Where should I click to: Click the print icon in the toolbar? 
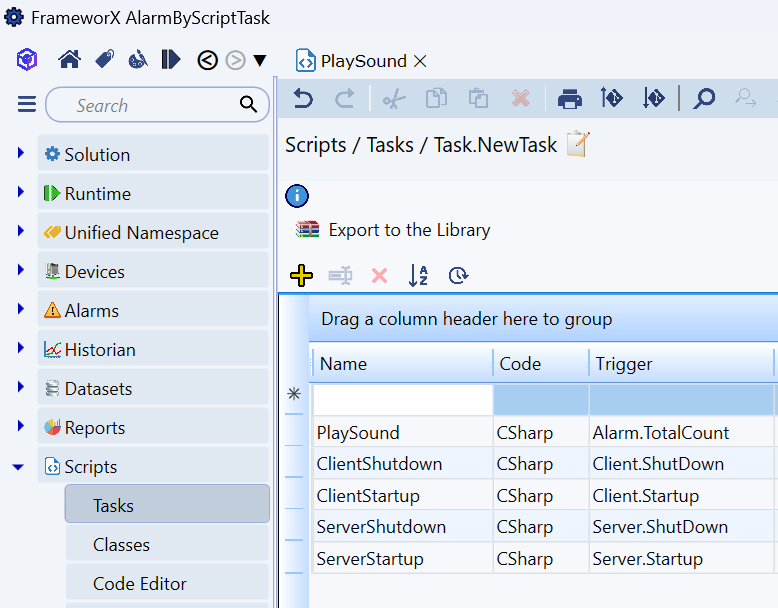point(570,98)
